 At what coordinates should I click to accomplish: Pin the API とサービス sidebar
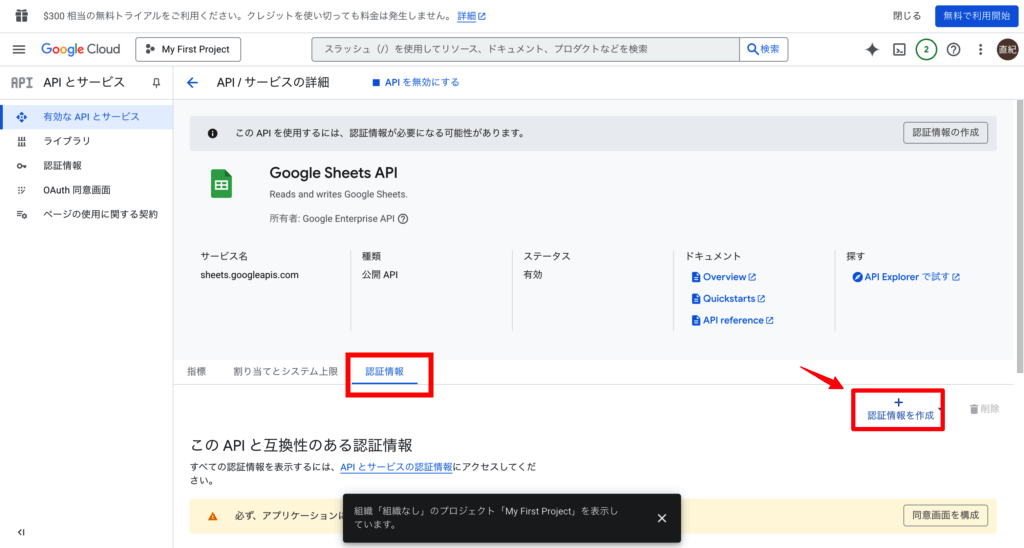tap(156, 83)
